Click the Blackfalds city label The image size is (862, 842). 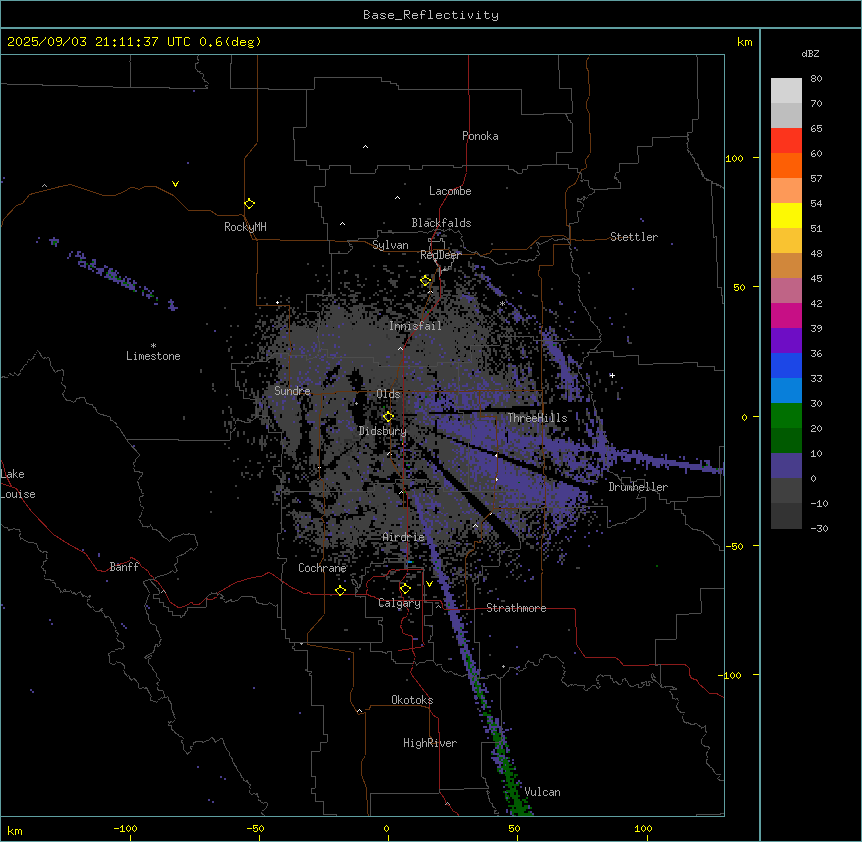tap(441, 223)
